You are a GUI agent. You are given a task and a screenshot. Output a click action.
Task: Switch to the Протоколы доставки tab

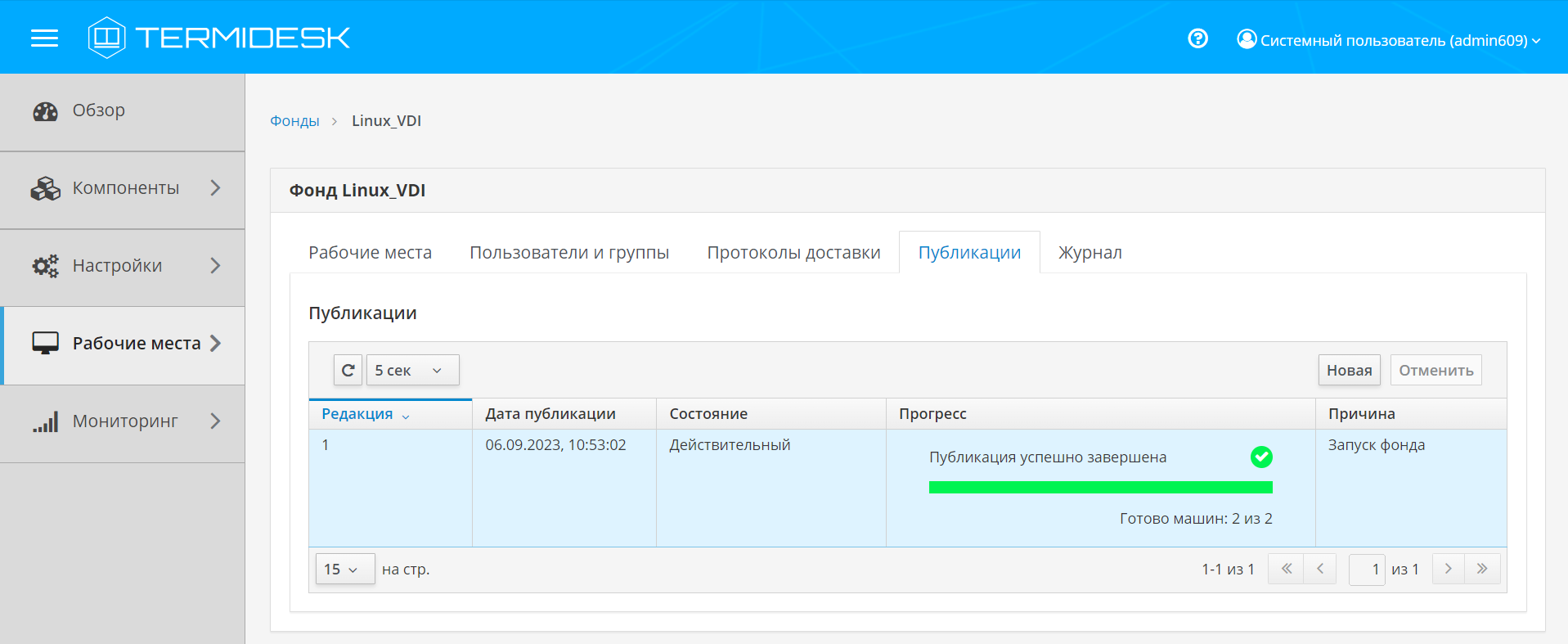793,253
